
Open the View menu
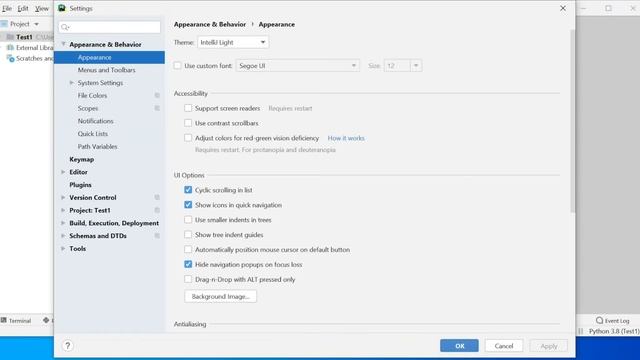[42, 8]
